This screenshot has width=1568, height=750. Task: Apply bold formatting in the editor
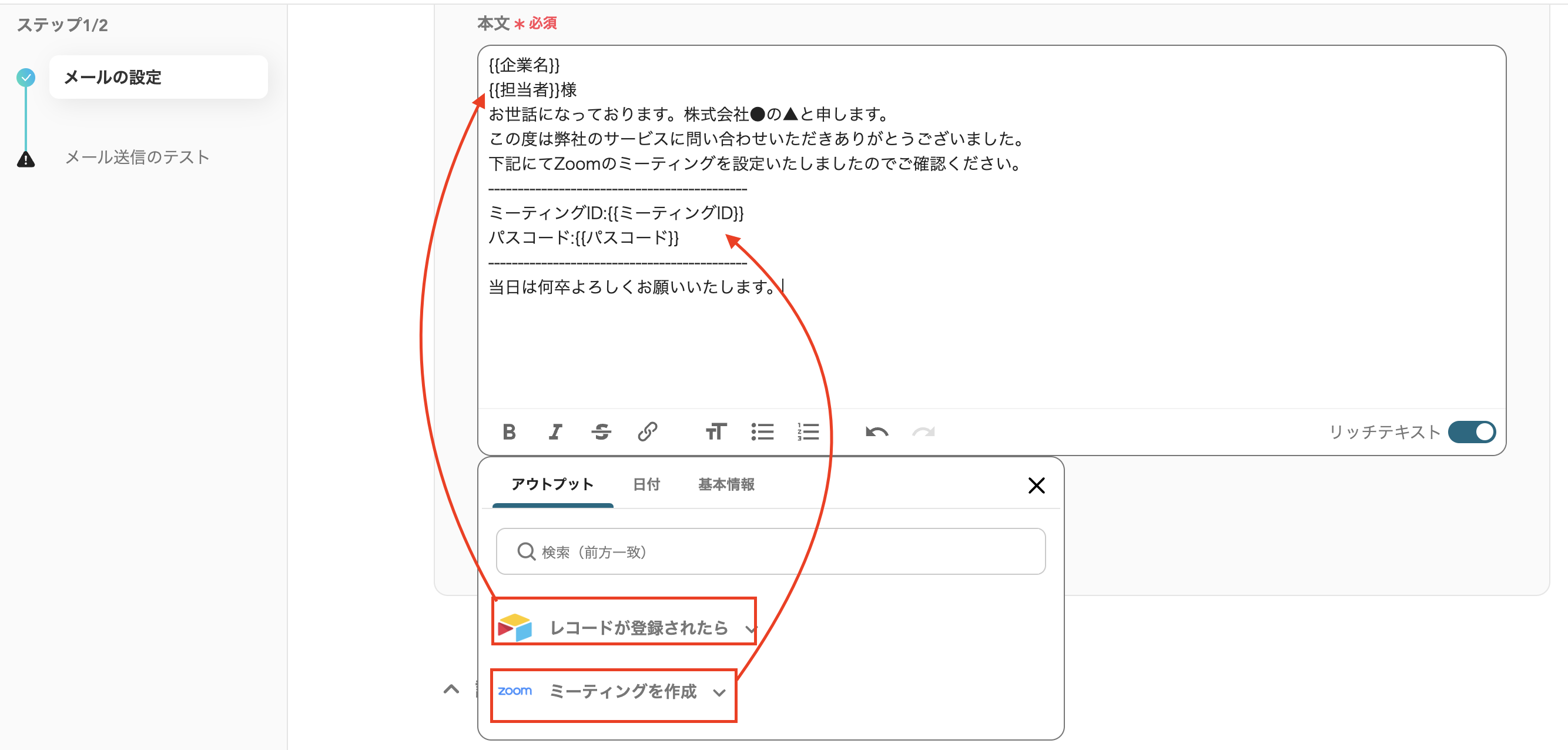coord(510,432)
